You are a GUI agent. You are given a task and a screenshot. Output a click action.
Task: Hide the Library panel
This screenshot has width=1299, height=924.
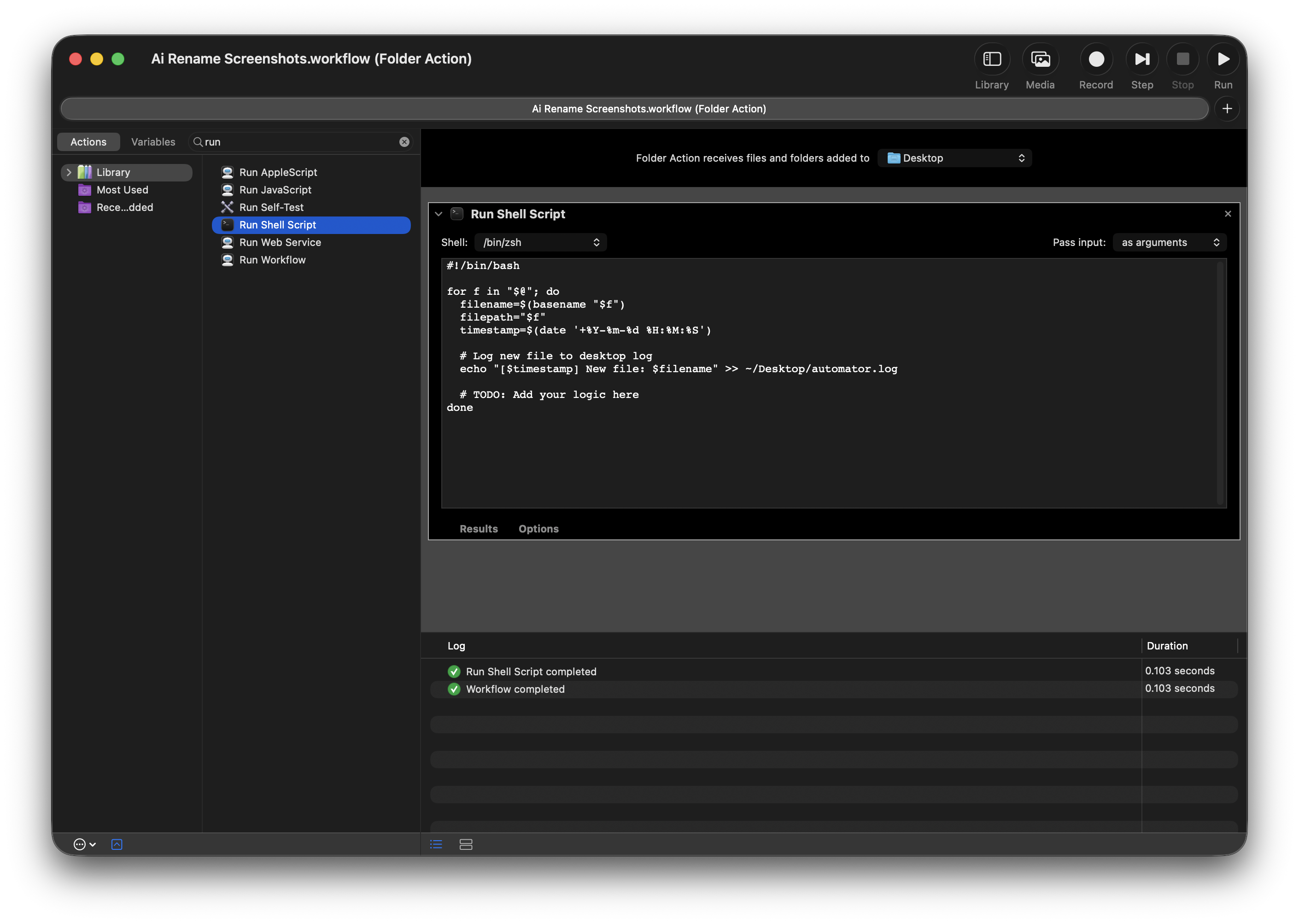992,58
